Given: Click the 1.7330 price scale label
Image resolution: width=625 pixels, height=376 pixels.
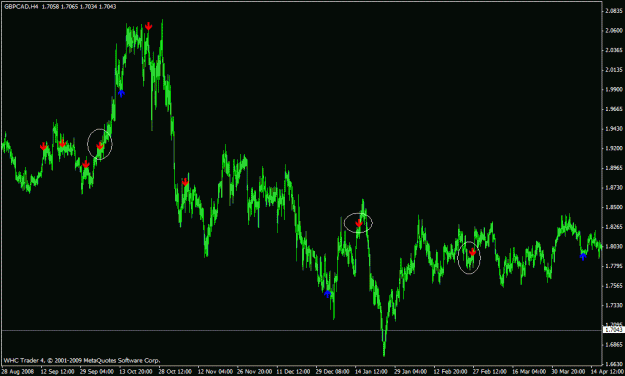Looking at the screenshot, I should 614,305.
